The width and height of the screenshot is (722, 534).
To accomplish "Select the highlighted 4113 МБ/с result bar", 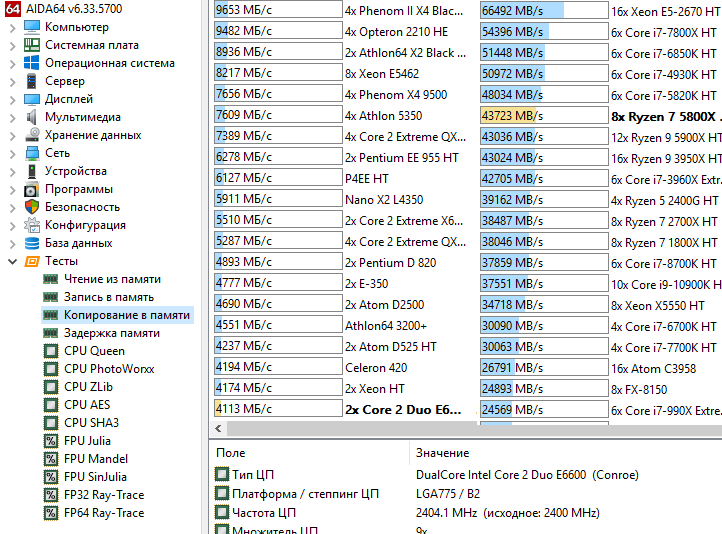I will click(x=278, y=409).
